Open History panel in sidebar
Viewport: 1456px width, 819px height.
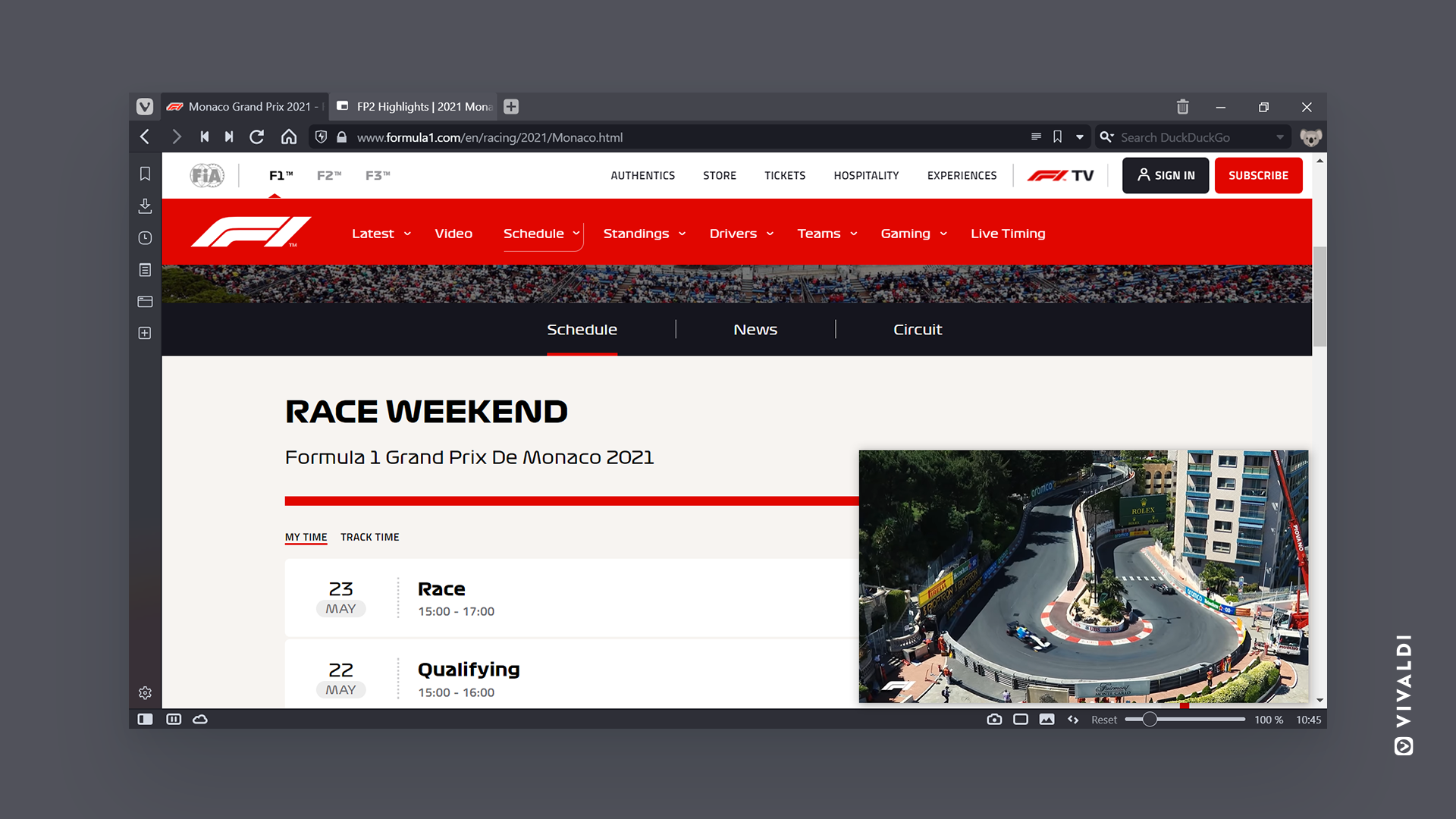(145, 238)
